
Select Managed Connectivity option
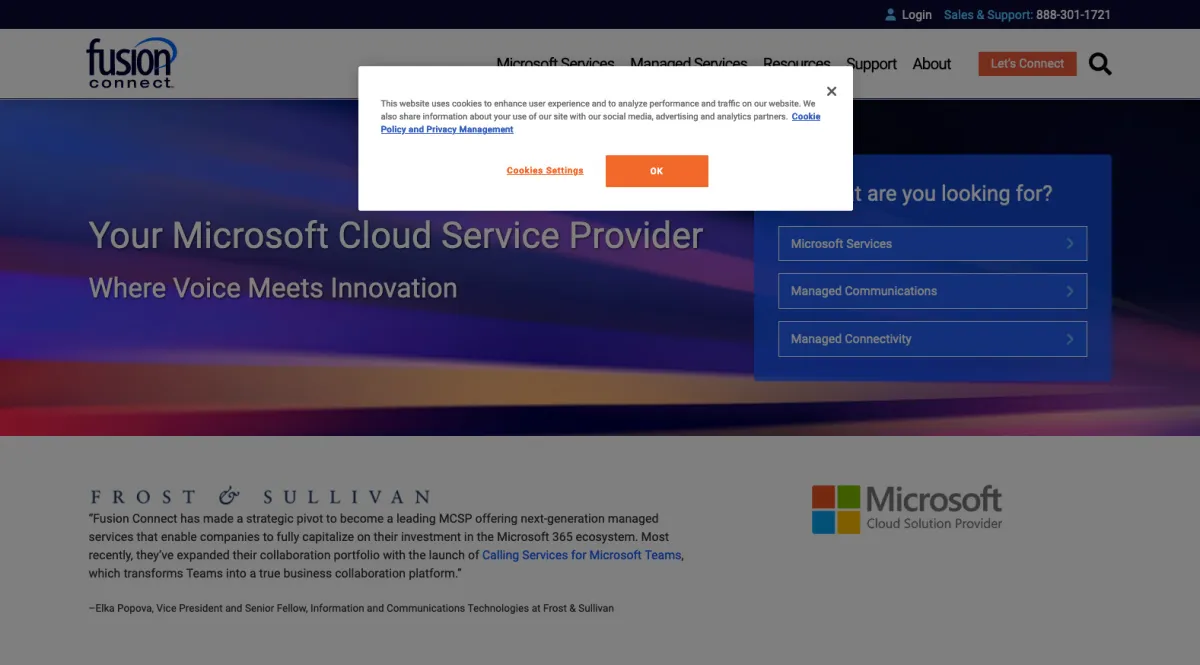(932, 339)
